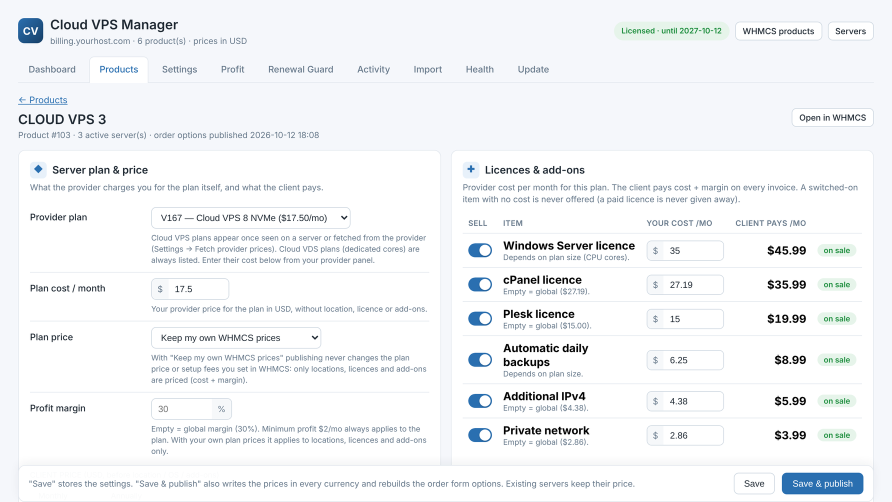The width and height of the screenshot is (892, 502).
Task: Click the $8.99 client price
Action: pos(790,360)
